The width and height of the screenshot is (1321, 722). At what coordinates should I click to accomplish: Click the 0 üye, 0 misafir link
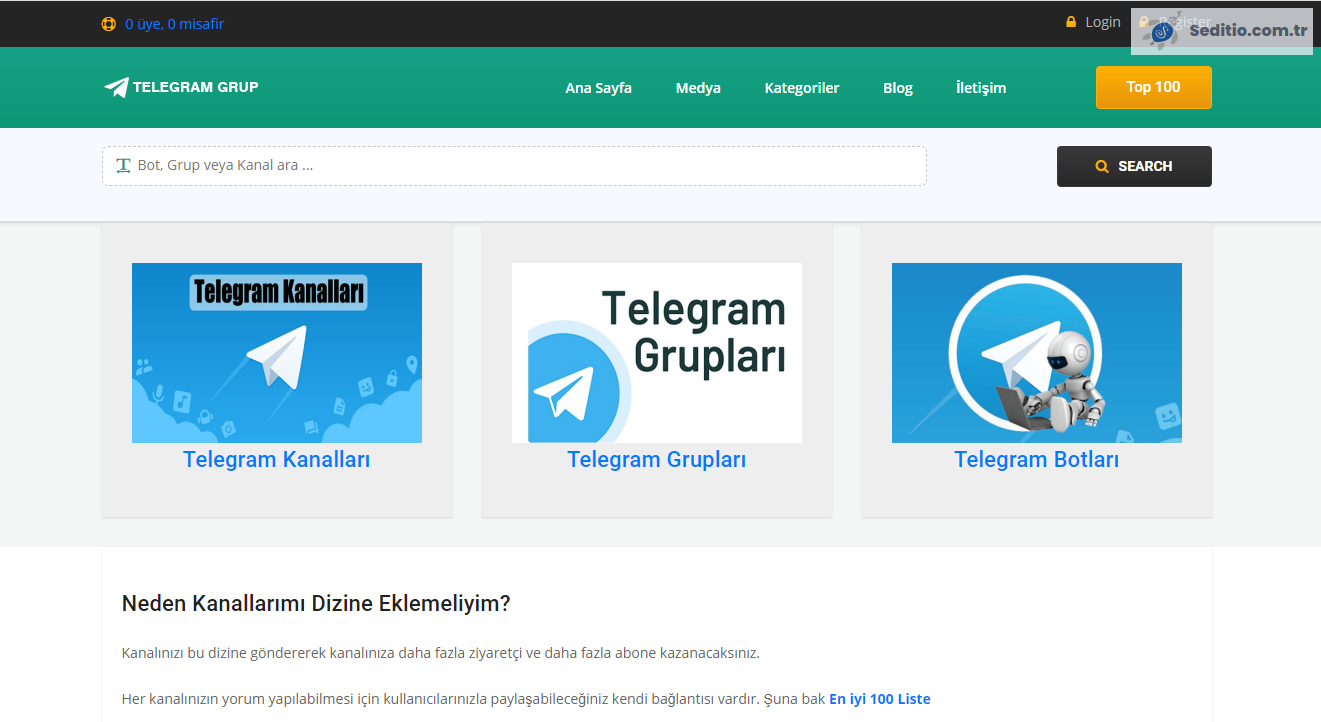[174, 24]
